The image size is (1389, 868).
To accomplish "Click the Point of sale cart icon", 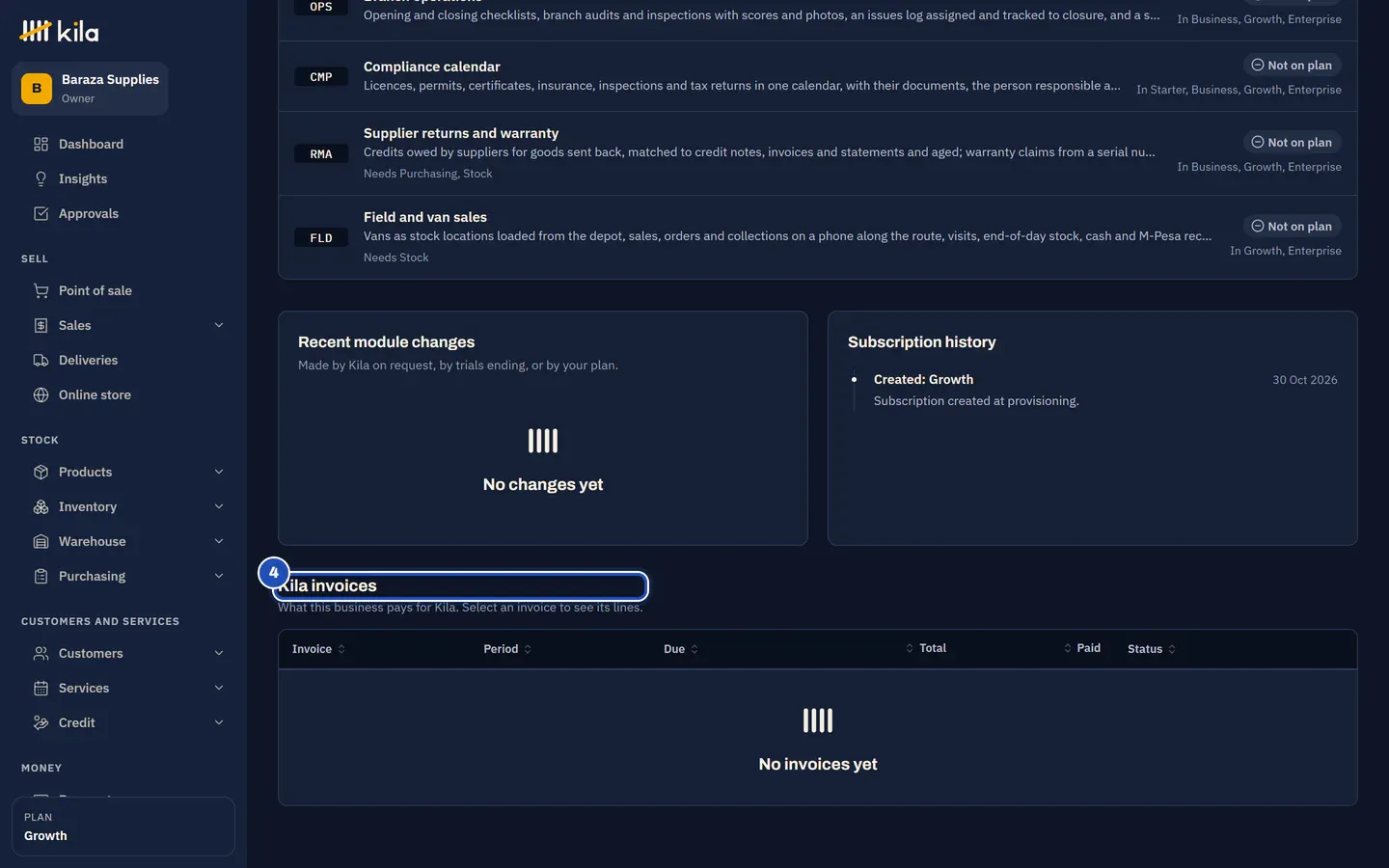I will click(x=41, y=291).
